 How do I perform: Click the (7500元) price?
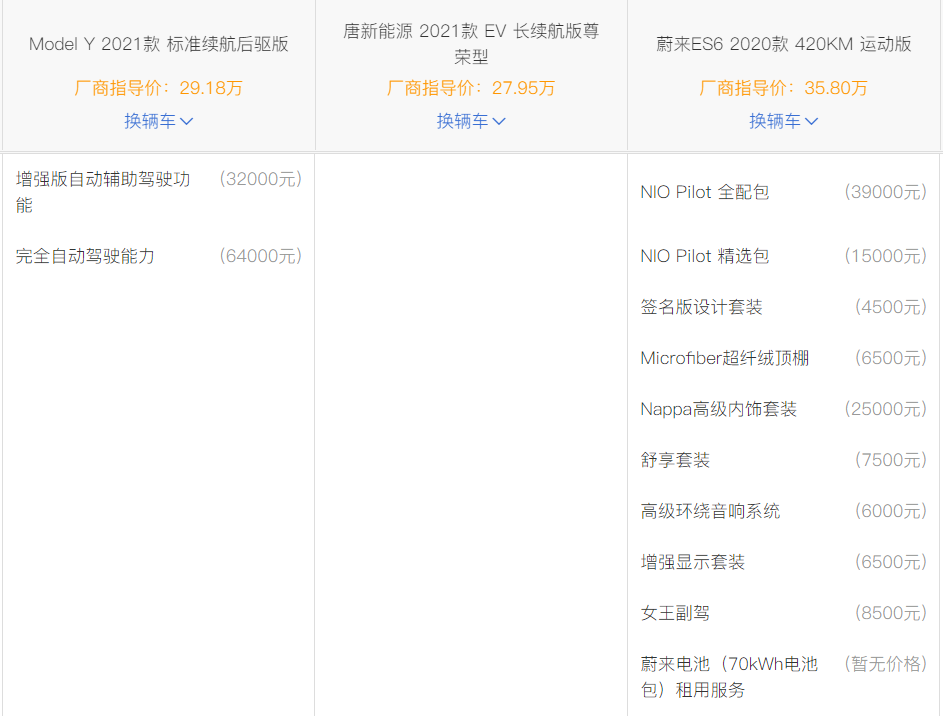pos(891,461)
